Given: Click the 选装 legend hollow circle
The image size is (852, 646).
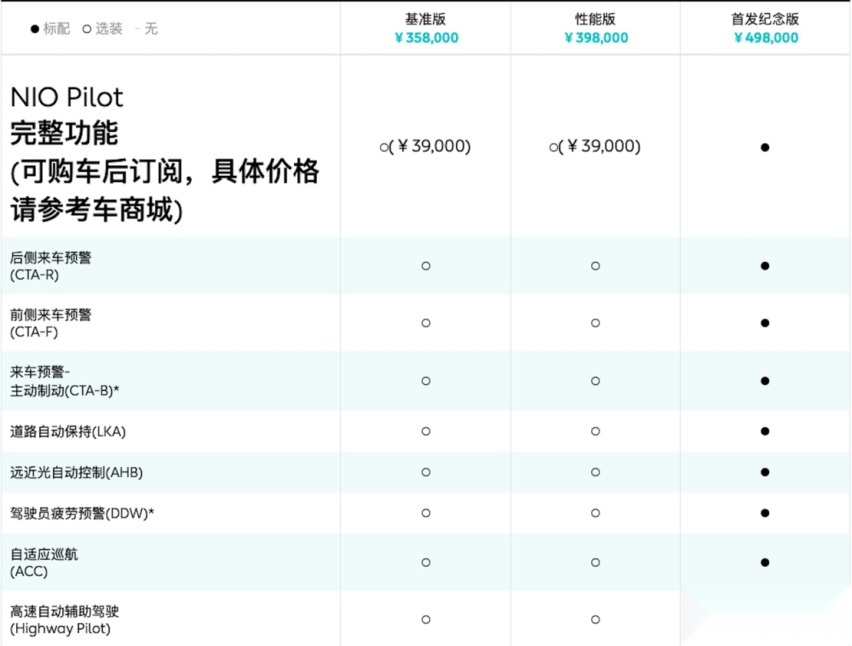Looking at the screenshot, I should [87, 29].
